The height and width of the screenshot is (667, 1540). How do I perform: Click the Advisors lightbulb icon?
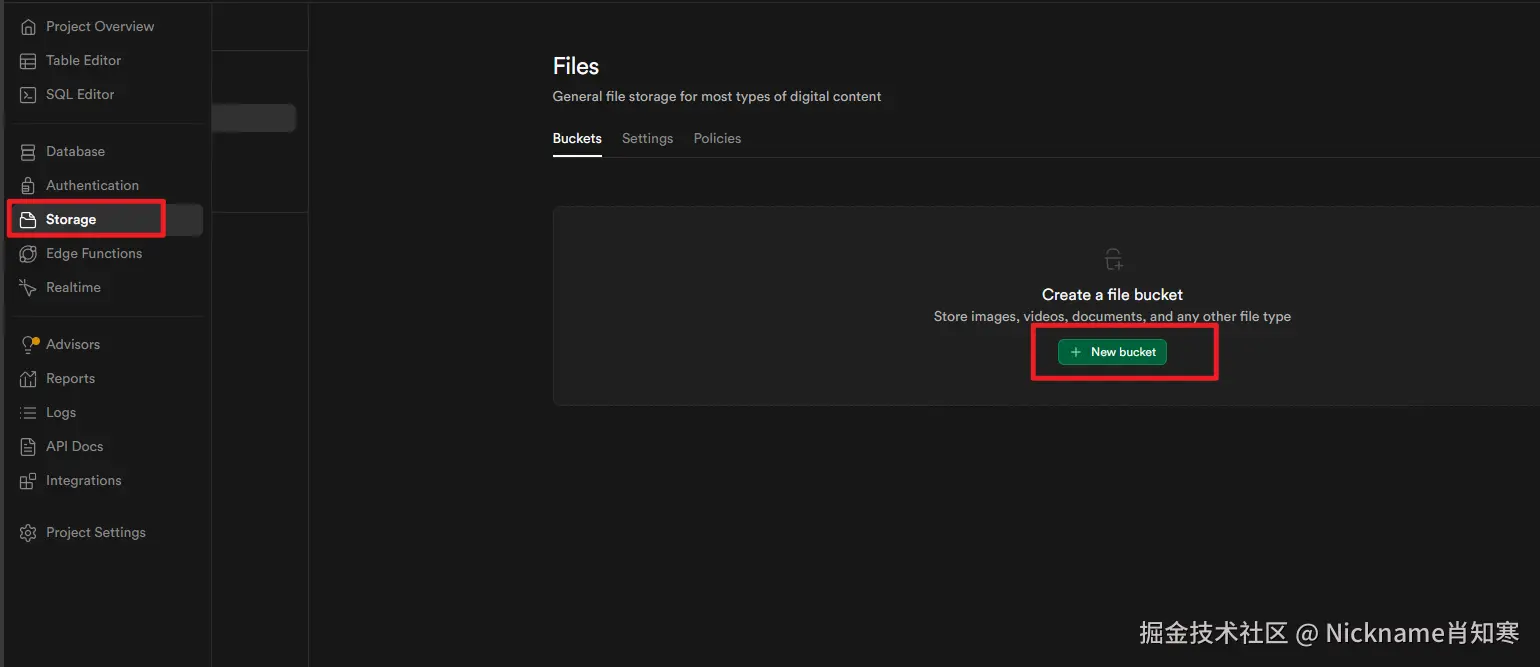tap(28, 345)
